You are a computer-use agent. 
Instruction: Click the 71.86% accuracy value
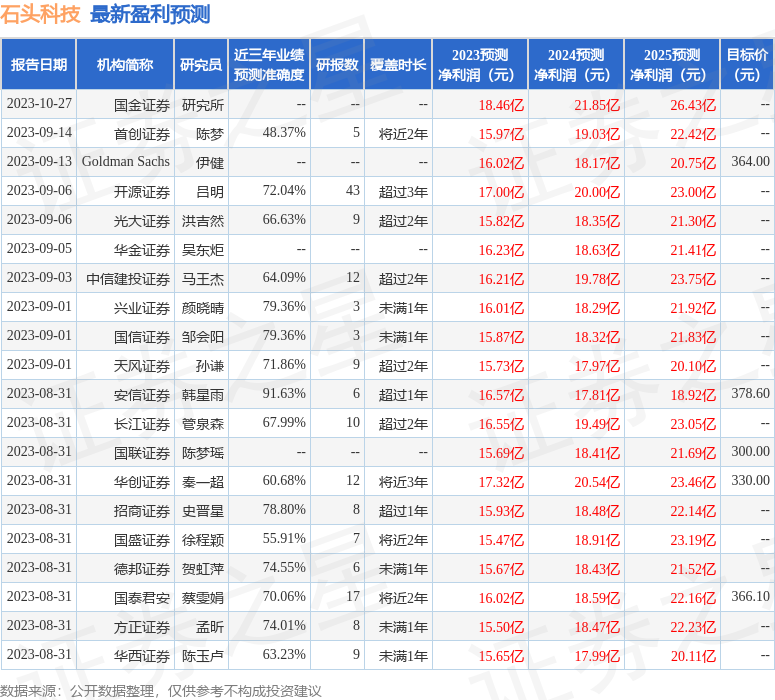click(284, 364)
